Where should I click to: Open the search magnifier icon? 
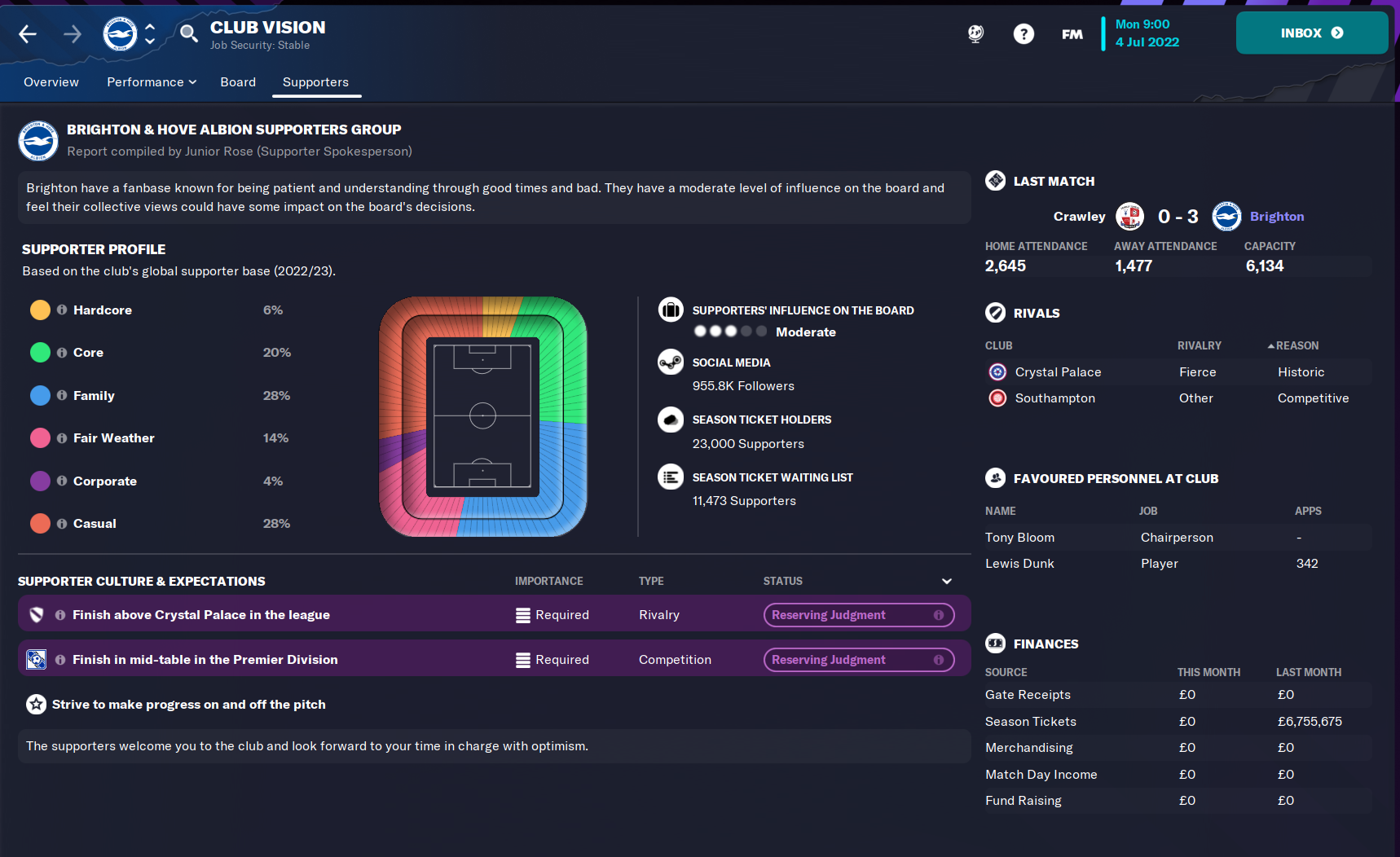(188, 33)
